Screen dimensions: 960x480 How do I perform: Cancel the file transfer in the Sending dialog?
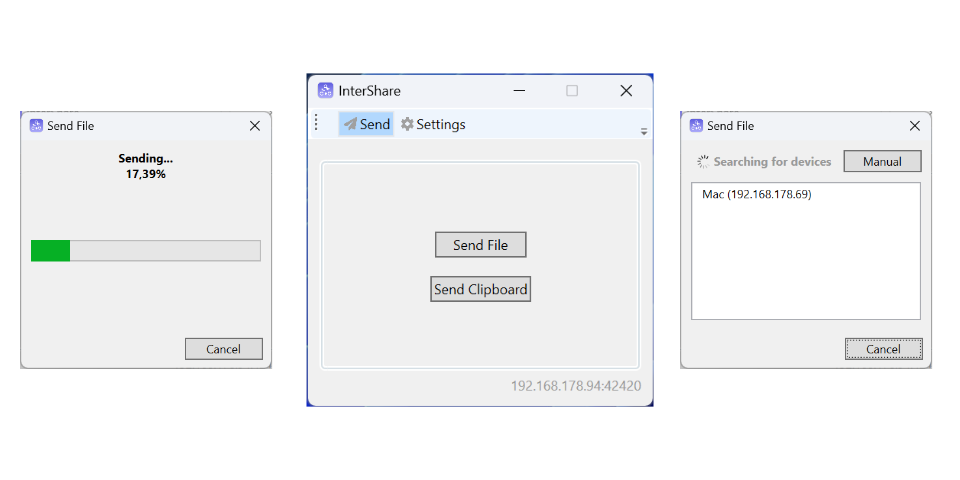click(x=223, y=349)
